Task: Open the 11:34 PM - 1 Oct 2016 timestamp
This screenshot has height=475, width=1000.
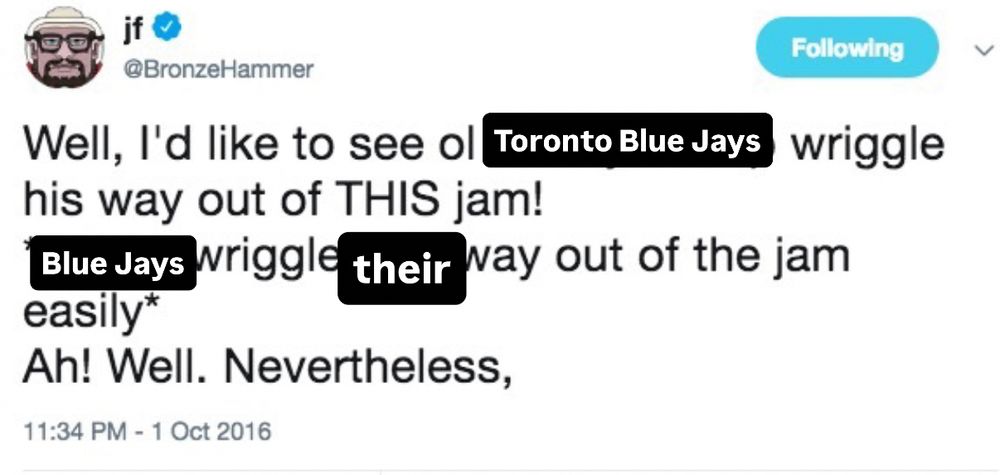Action: pyautogui.click(x=146, y=432)
